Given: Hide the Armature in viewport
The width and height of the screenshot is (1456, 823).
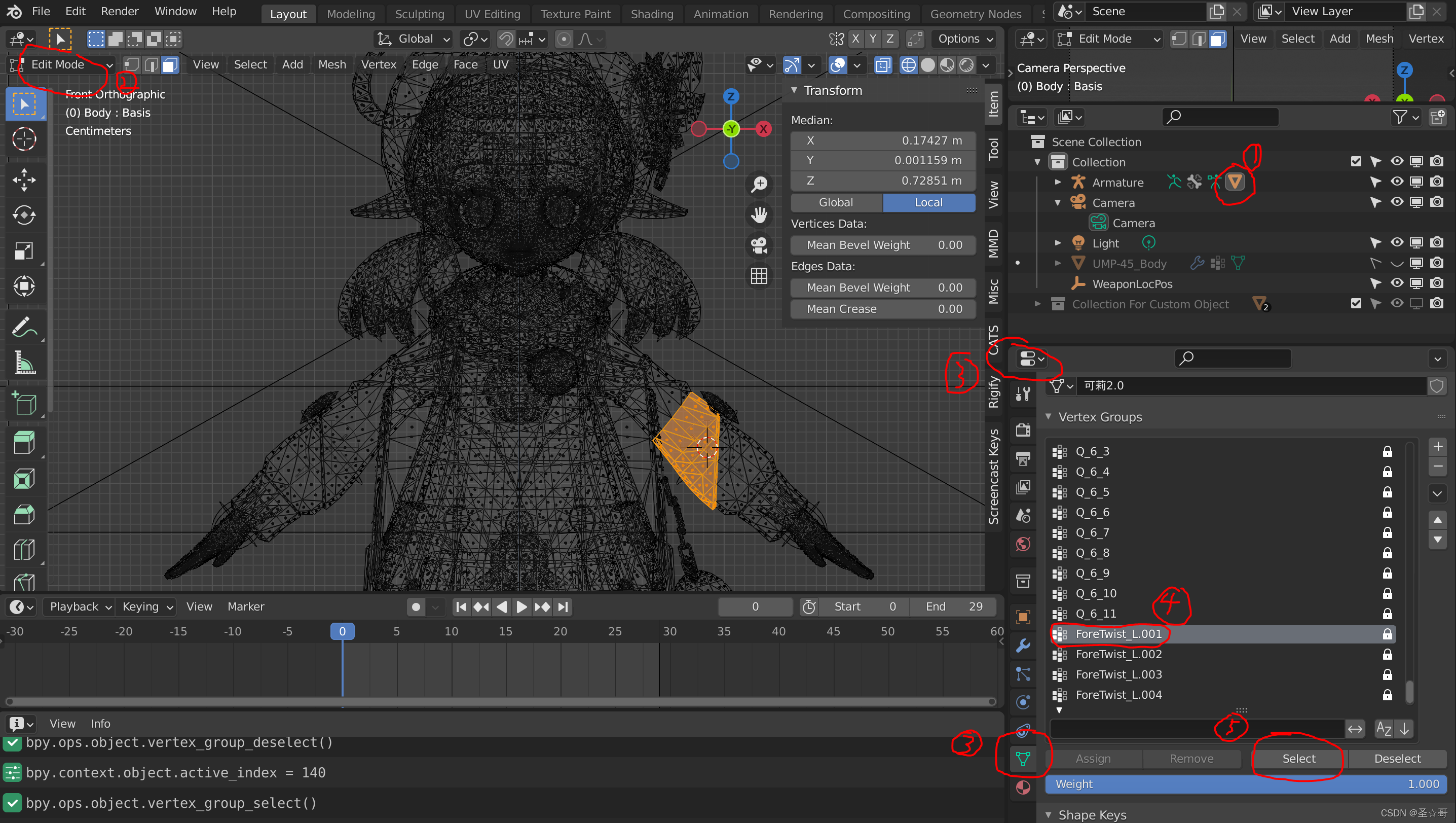Looking at the screenshot, I should point(1396,182).
